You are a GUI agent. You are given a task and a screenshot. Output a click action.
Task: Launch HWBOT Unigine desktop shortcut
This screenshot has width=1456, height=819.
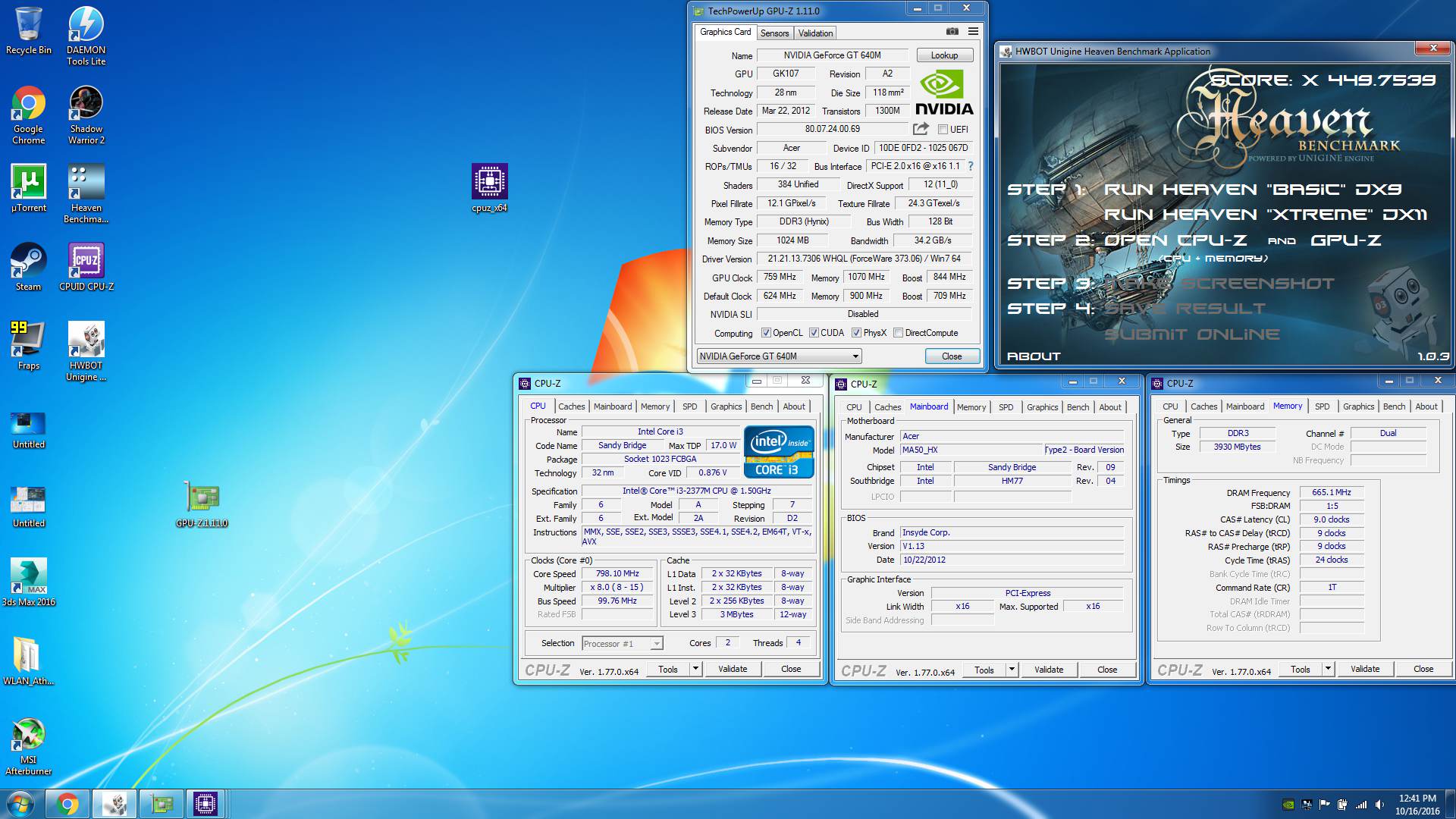[86, 351]
